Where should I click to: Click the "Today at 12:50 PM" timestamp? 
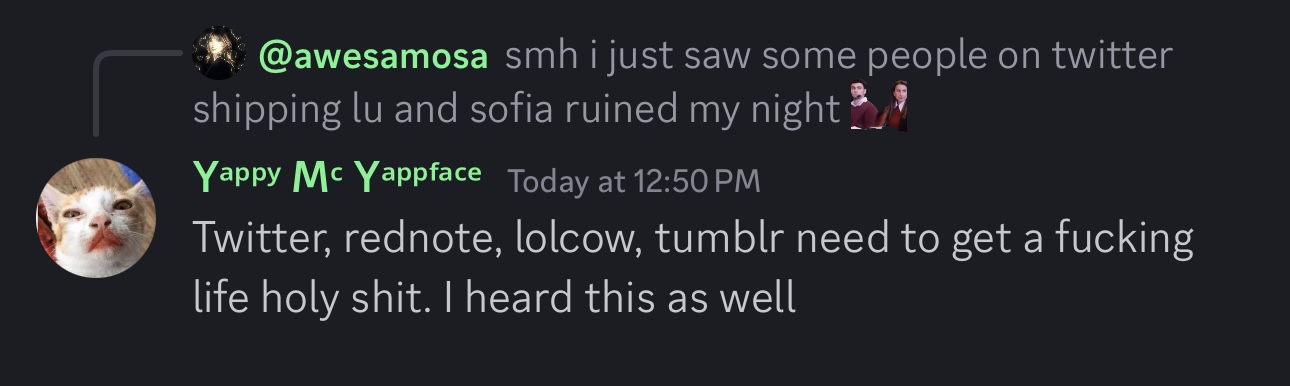click(x=634, y=181)
